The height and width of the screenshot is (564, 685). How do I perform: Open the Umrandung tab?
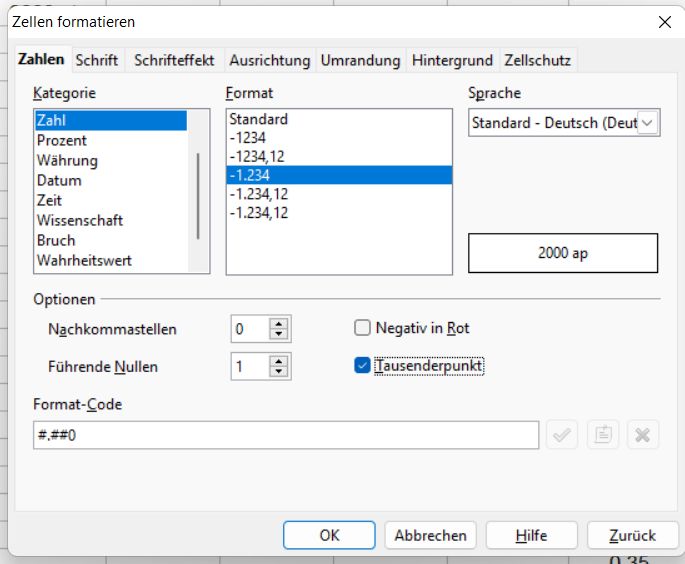click(360, 60)
